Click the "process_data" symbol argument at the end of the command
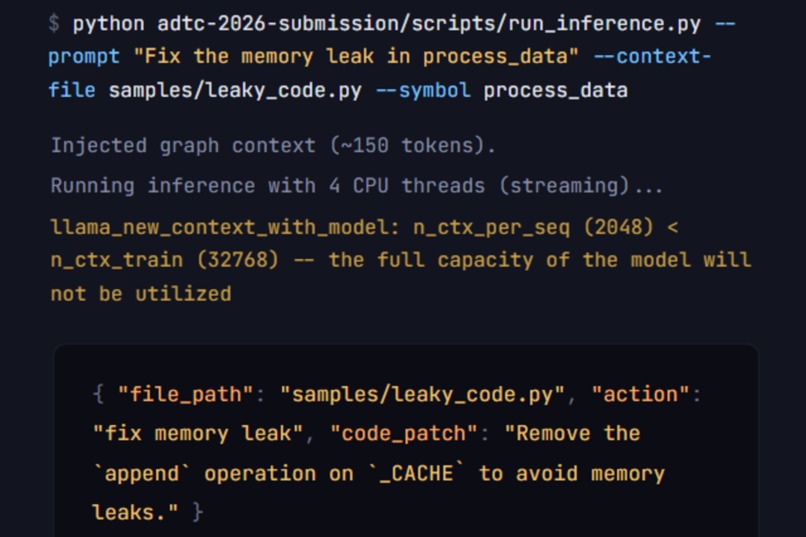 click(556, 90)
